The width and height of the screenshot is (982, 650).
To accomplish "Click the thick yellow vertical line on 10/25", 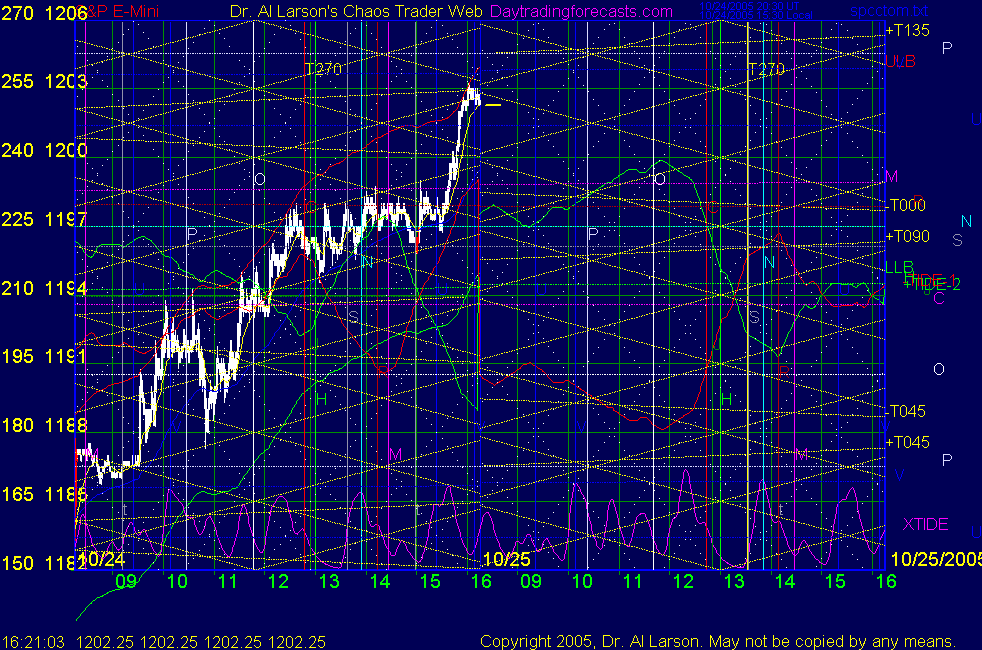I will coord(747,294).
